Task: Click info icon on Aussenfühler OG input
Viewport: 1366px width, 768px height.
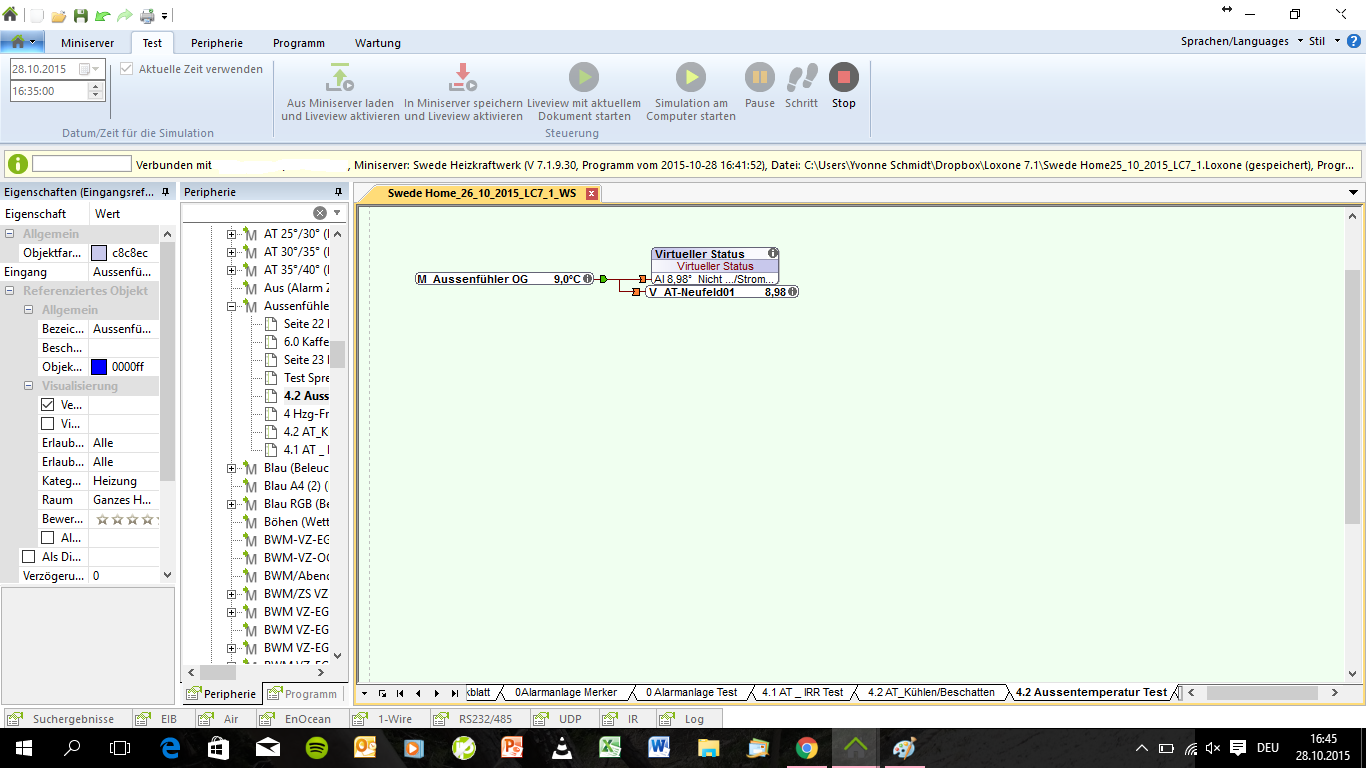Action: point(588,279)
